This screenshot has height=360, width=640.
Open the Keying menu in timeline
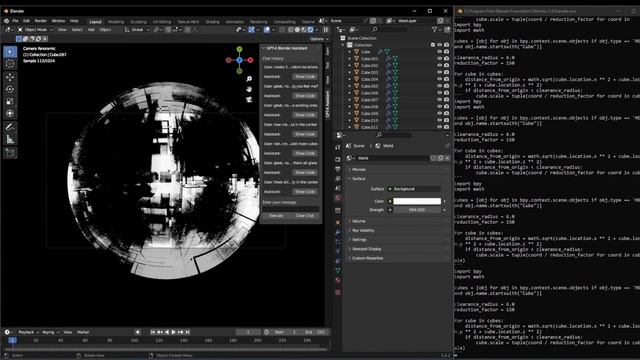[x=50, y=332]
